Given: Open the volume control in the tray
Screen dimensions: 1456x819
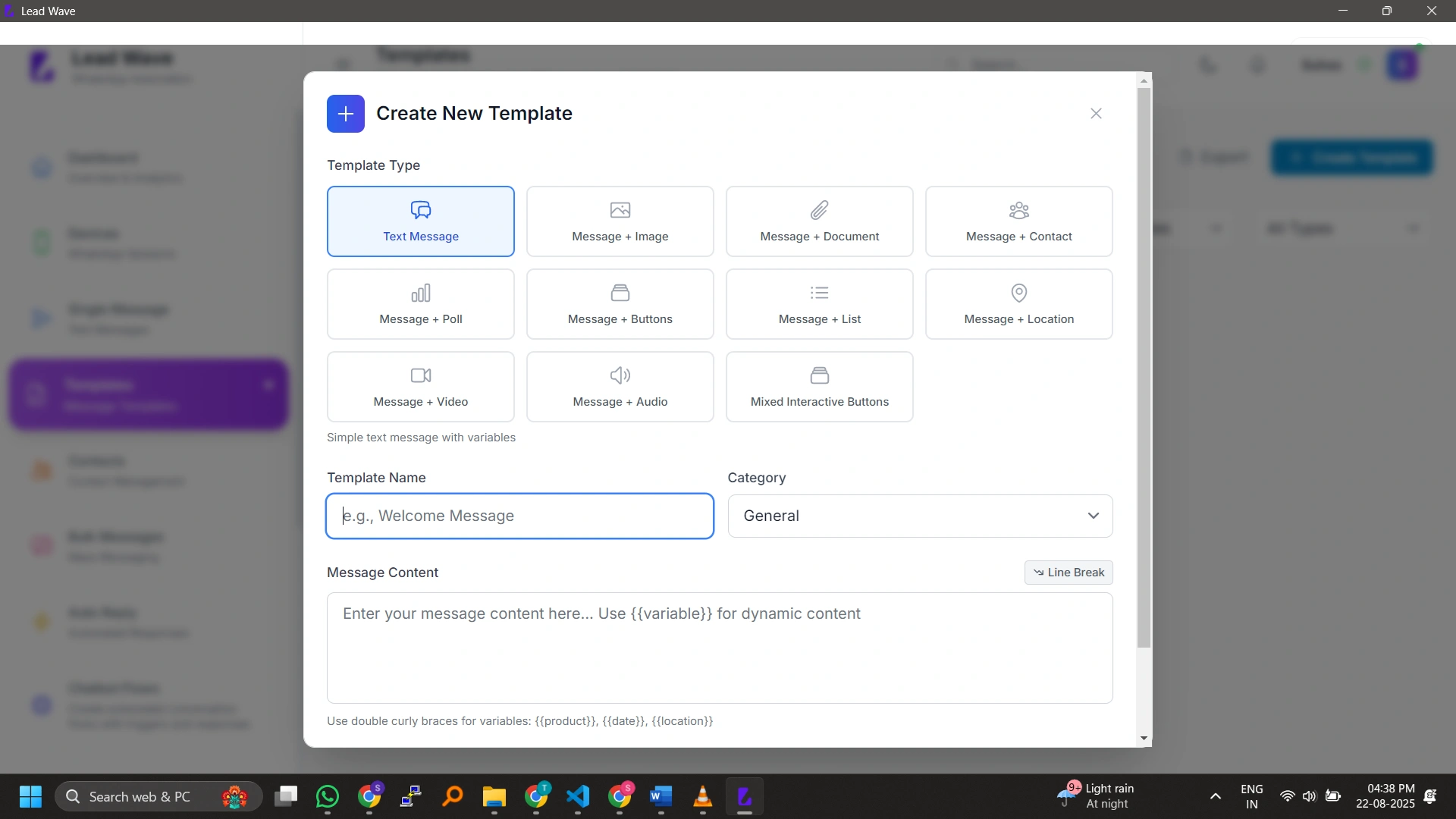Looking at the screenshot, I should [x=1310, y=797].
